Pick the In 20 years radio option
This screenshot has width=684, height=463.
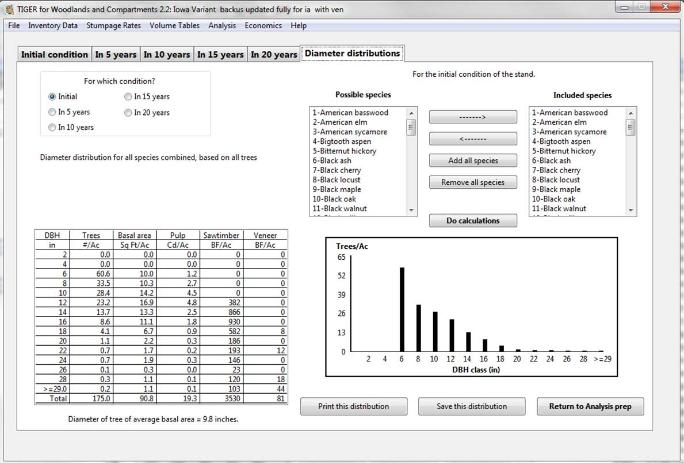pyautogui.click(x=127, y=112)
